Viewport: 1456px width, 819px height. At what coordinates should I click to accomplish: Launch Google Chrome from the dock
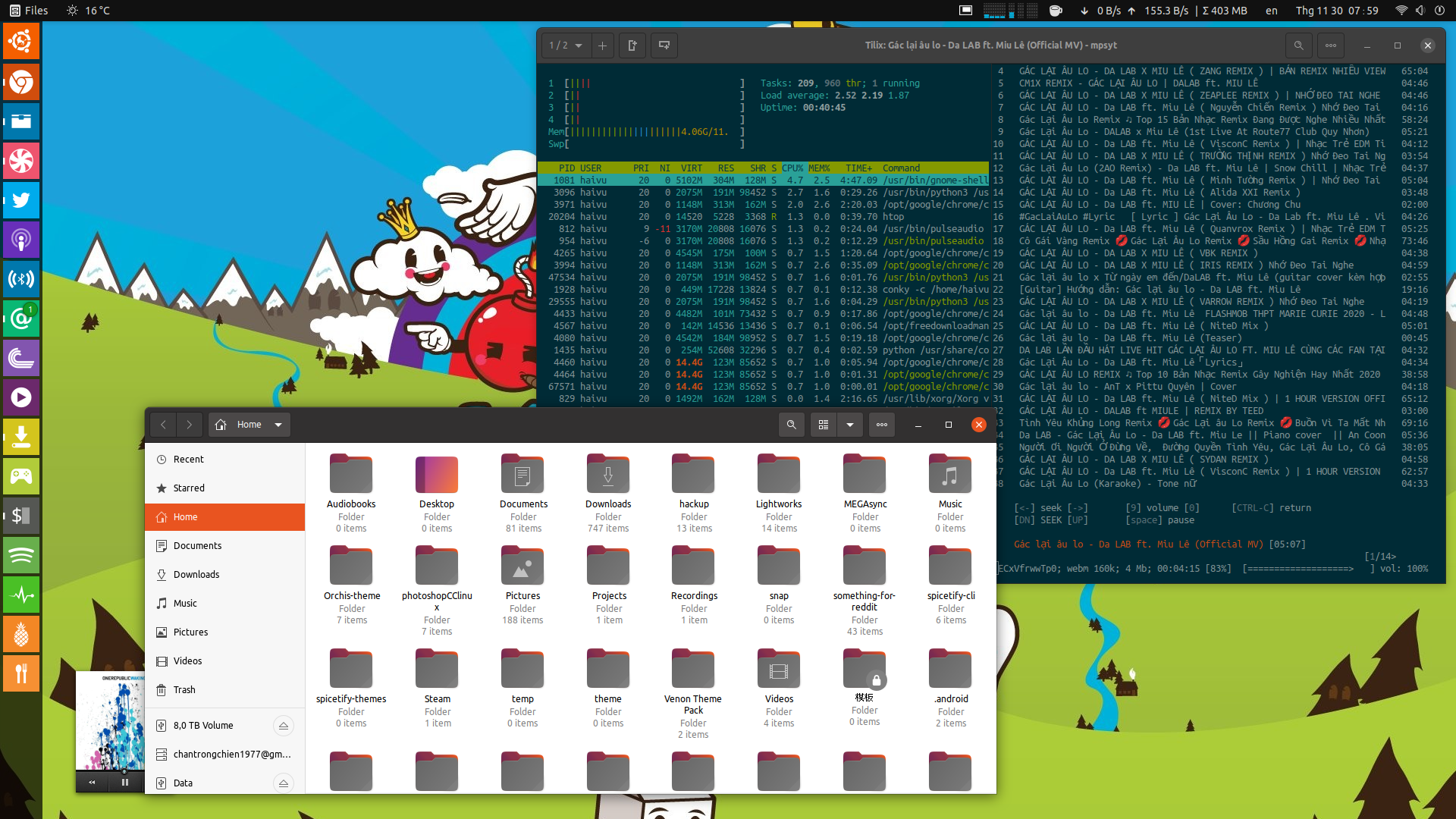click(21, 82)
